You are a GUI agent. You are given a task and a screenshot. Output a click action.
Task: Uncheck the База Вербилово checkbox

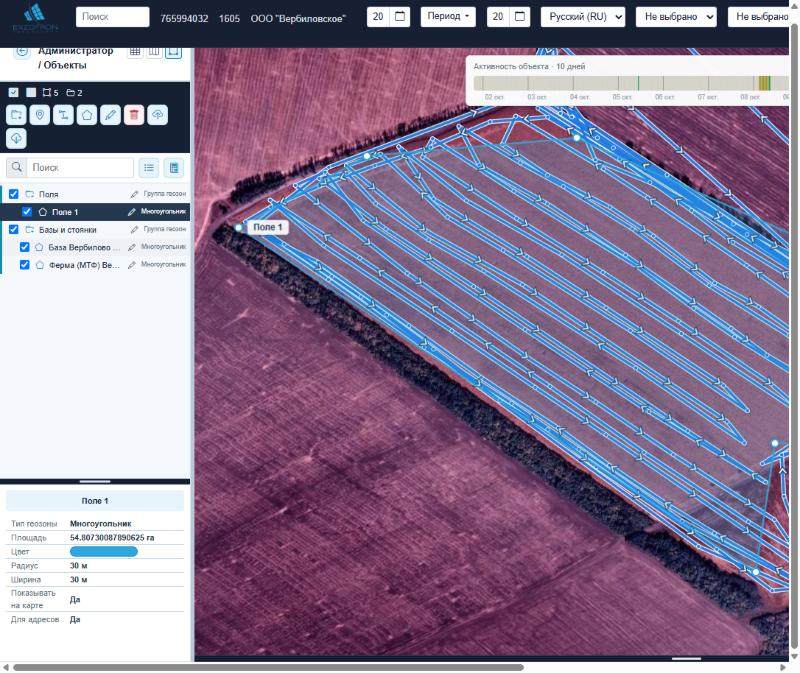click(x=24, y=247)
